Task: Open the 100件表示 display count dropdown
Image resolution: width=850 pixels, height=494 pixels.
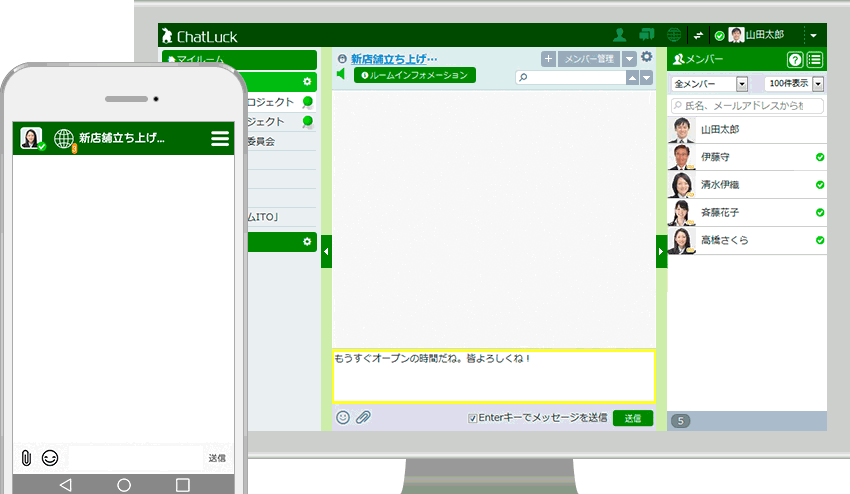Action: pos(795,84)
